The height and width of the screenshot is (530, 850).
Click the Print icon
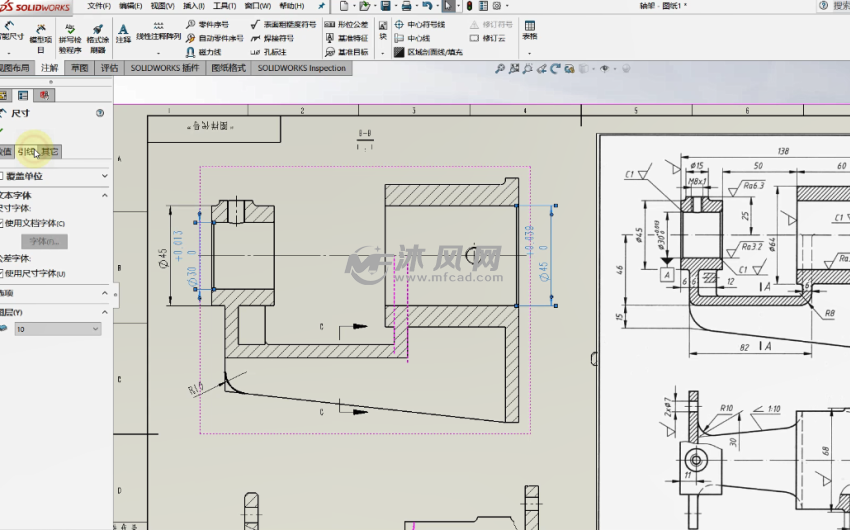(406, 6)
